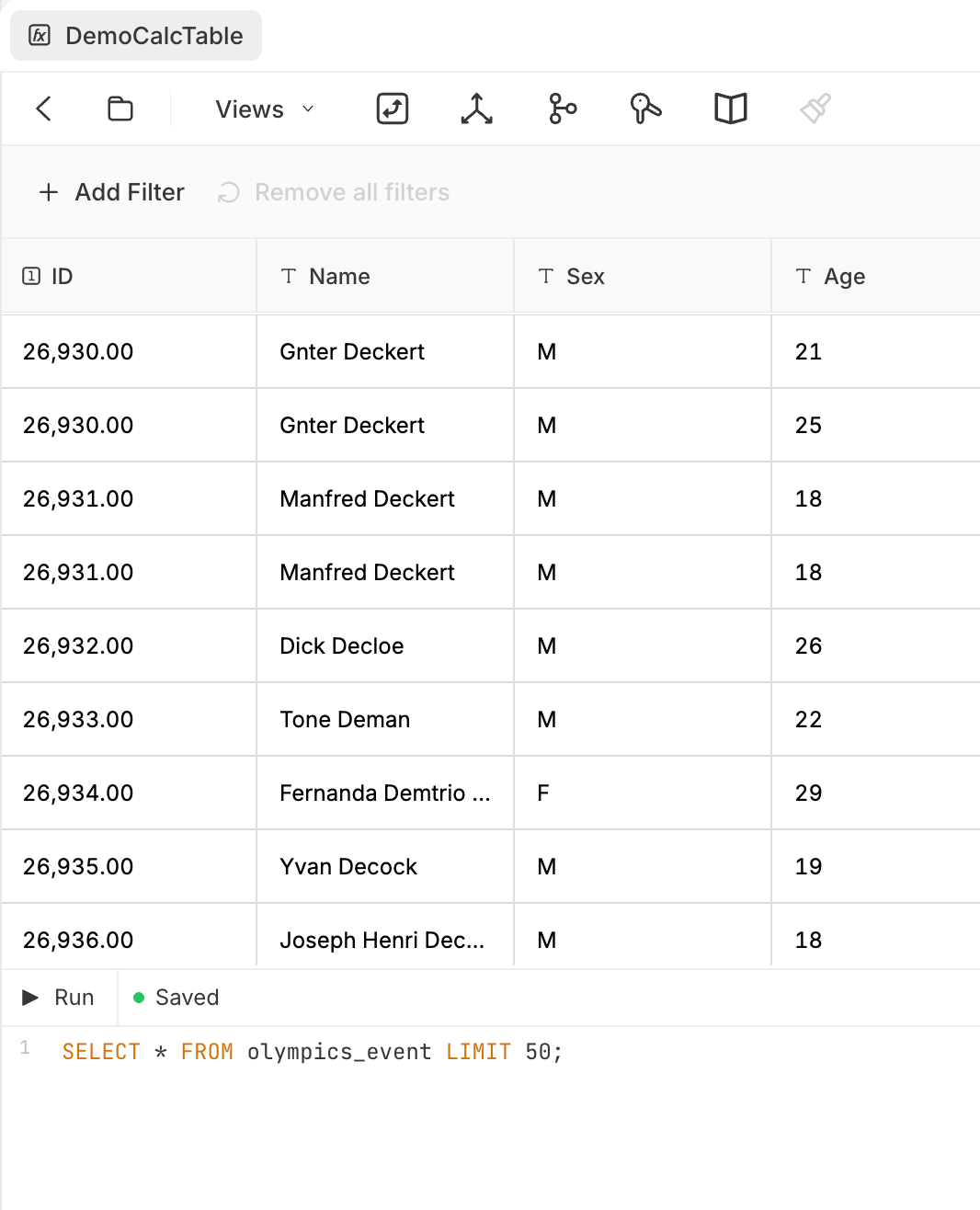
Task: Click the Sex column header
Action: (643, 276)
